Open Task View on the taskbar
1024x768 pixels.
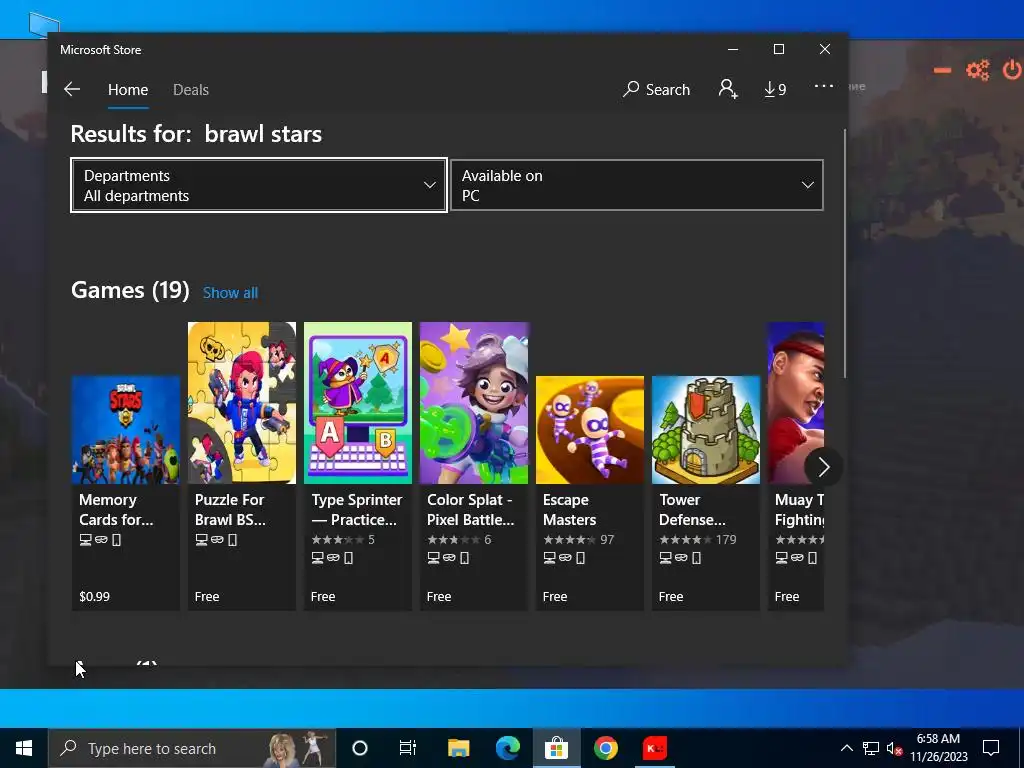408,748
